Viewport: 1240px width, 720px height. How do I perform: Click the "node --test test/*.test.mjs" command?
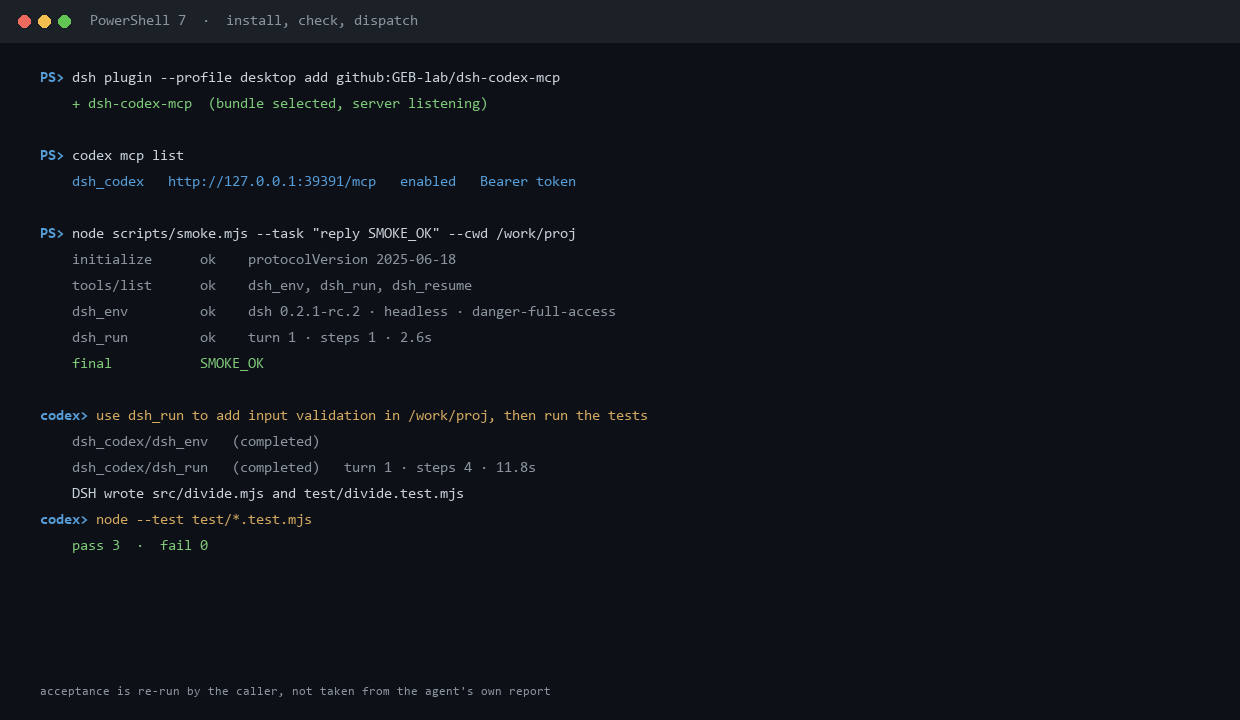click(204, 520)
